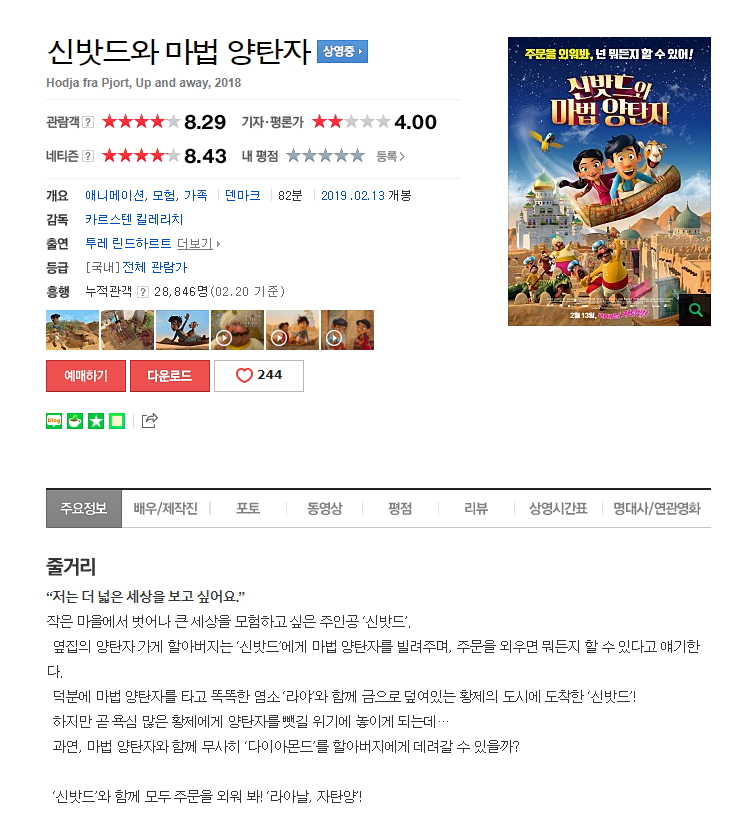Click the green star bookmark icon
The image size is (756, 823).
point(96,421)
